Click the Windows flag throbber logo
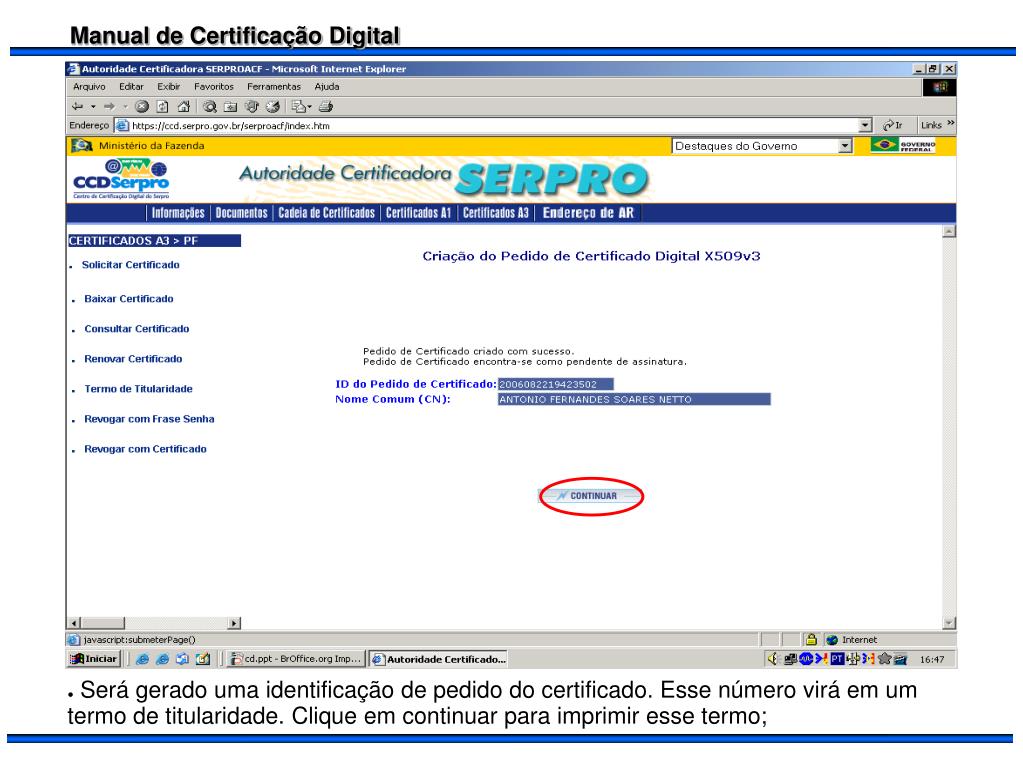Image resolution: width=1023 pixels, height=767 pixels. click(x=939, y=87)
